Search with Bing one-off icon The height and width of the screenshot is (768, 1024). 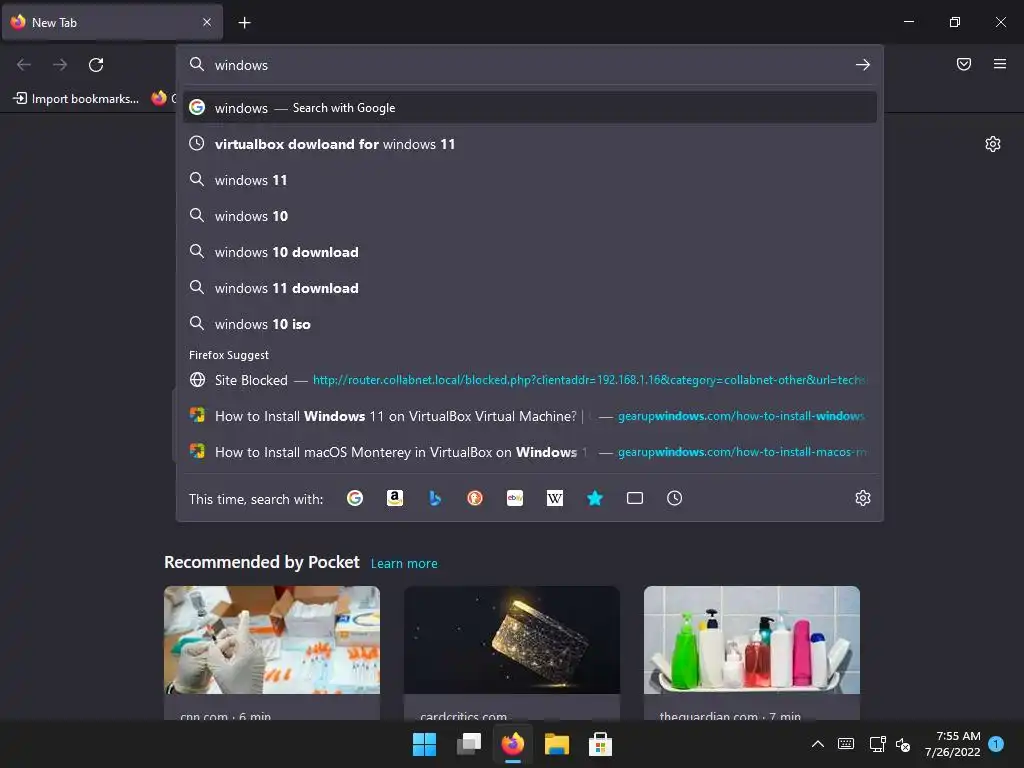point(435,498)
